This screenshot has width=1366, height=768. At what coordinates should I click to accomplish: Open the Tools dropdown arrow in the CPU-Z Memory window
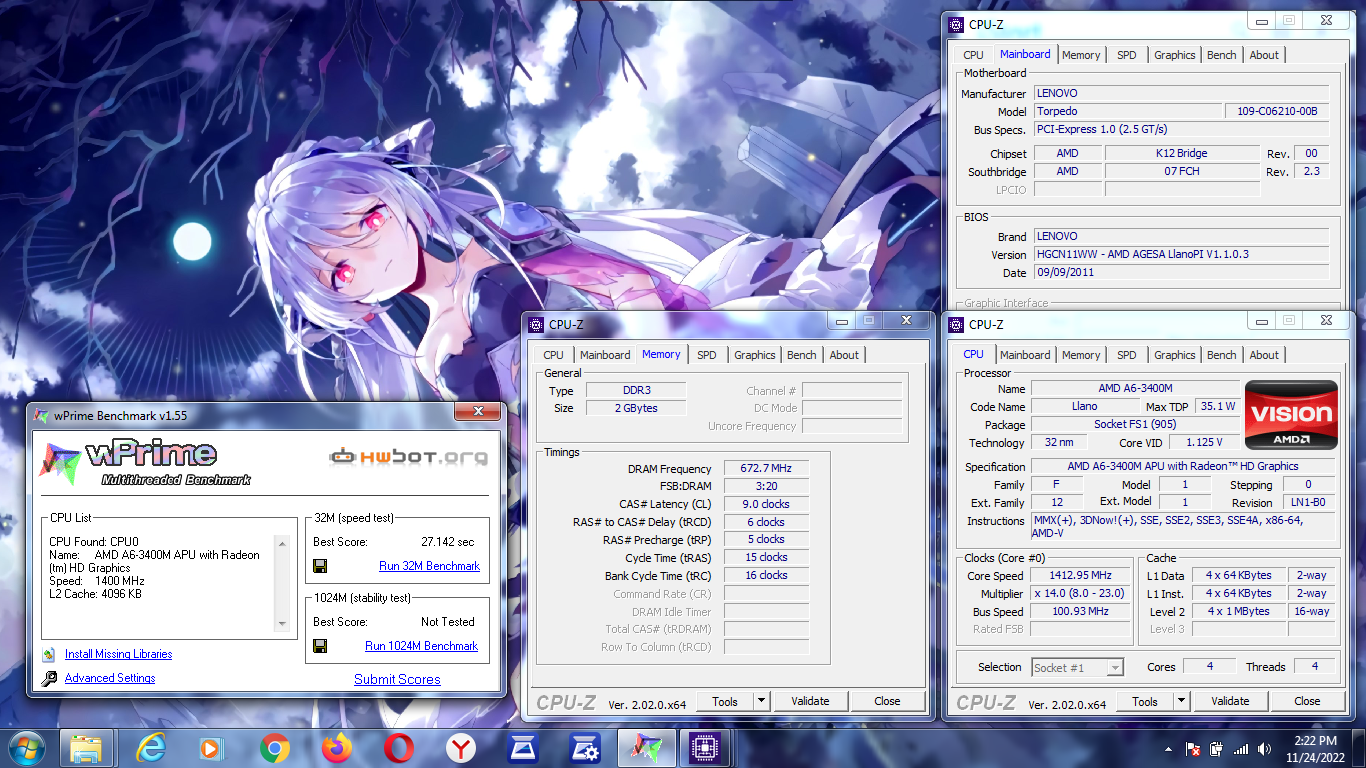coord(761,701)
